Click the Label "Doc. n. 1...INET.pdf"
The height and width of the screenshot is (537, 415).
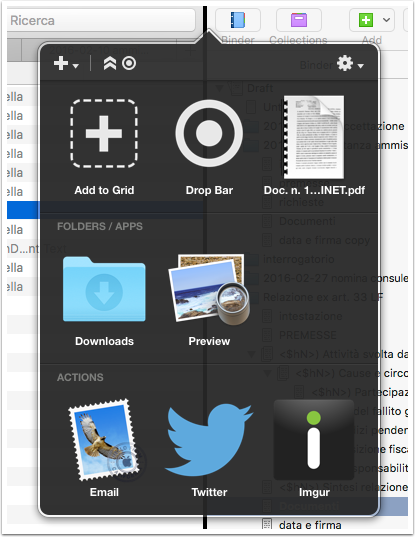pyautogui.click(x=314, y=190)
